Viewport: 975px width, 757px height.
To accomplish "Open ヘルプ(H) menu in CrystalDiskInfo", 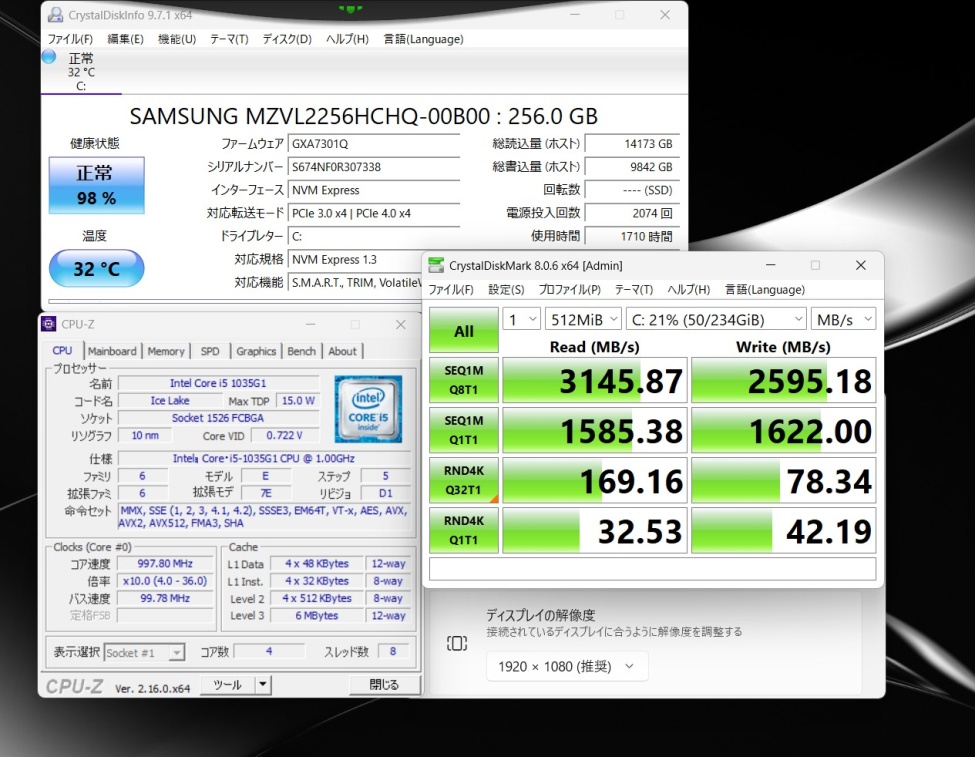I will click(348, 39).
